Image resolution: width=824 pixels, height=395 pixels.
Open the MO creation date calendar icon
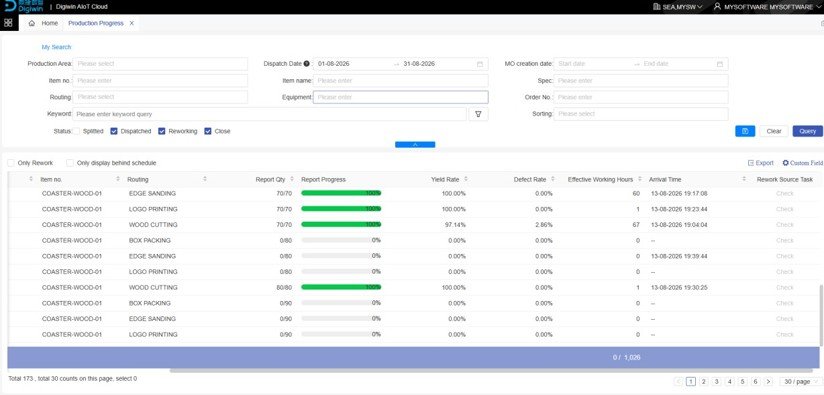click(x=720, y=64)
